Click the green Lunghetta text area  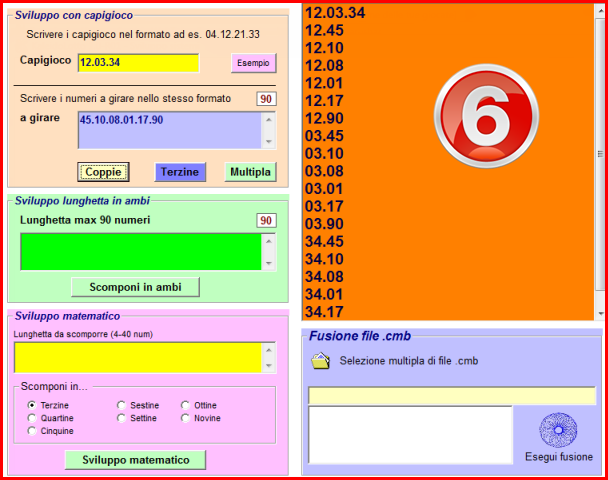[x=141, y=252]
